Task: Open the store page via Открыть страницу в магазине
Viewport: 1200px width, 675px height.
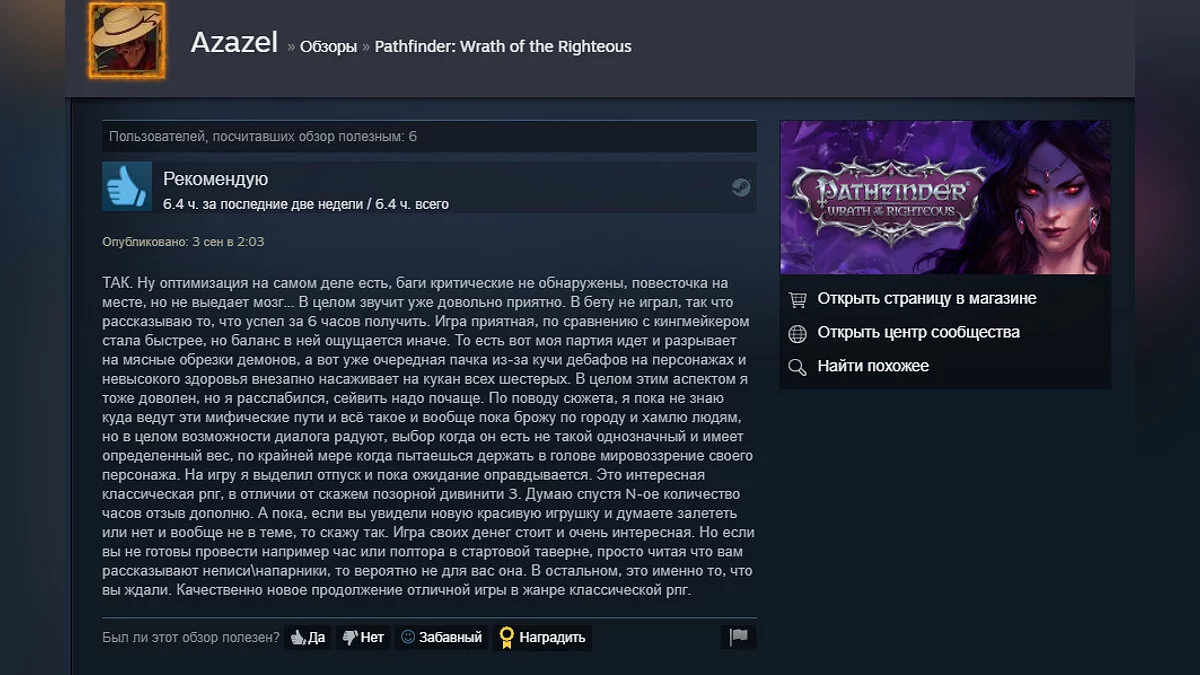Action: (x=926, y=298)
